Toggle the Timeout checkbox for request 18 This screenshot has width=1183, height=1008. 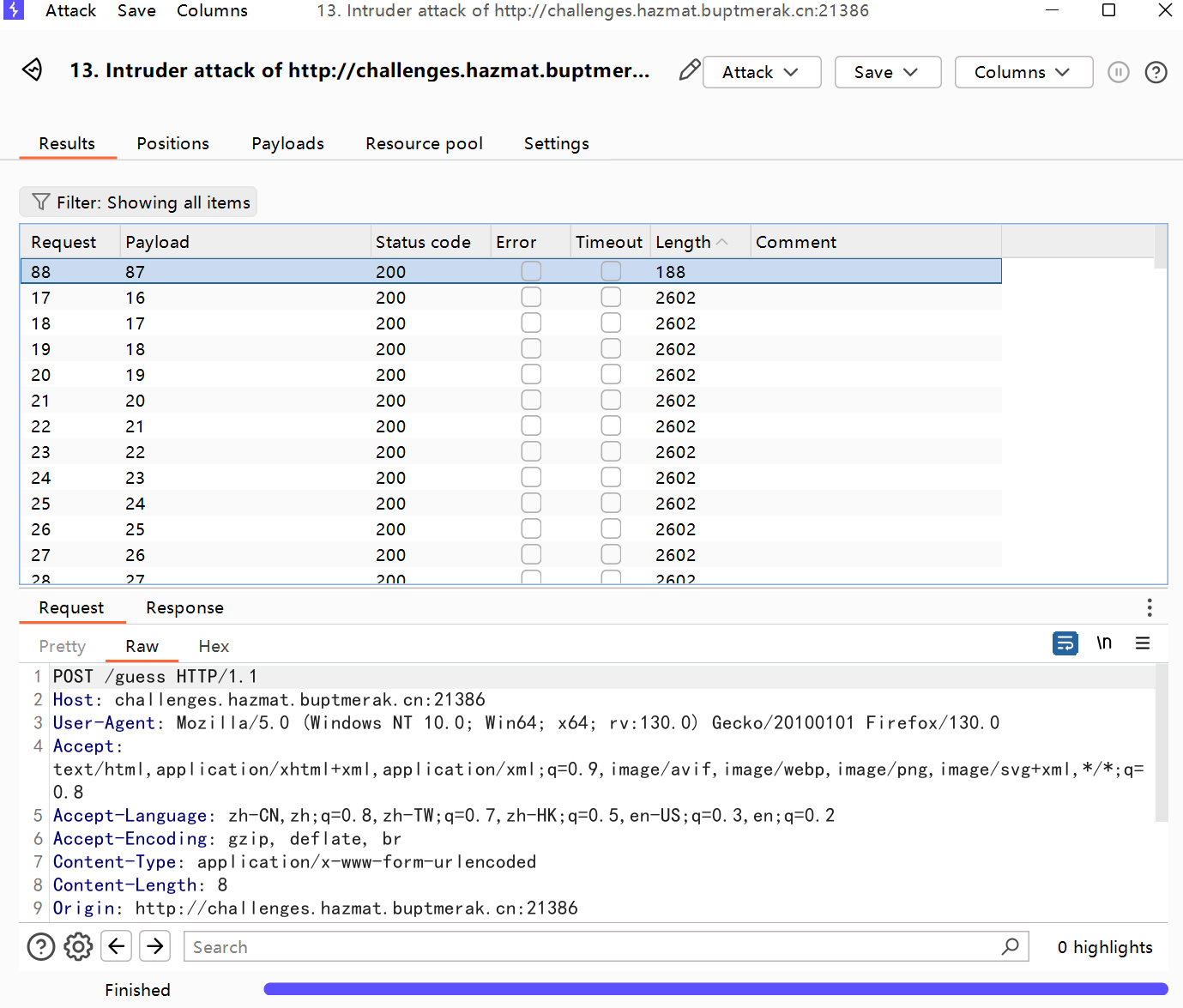[x=611, y=323]
